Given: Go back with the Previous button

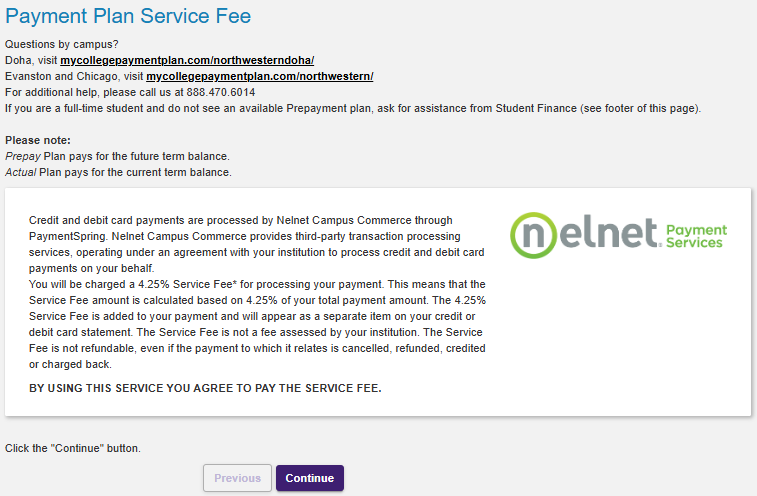Looking at the screenshot, I should [238, 478].
